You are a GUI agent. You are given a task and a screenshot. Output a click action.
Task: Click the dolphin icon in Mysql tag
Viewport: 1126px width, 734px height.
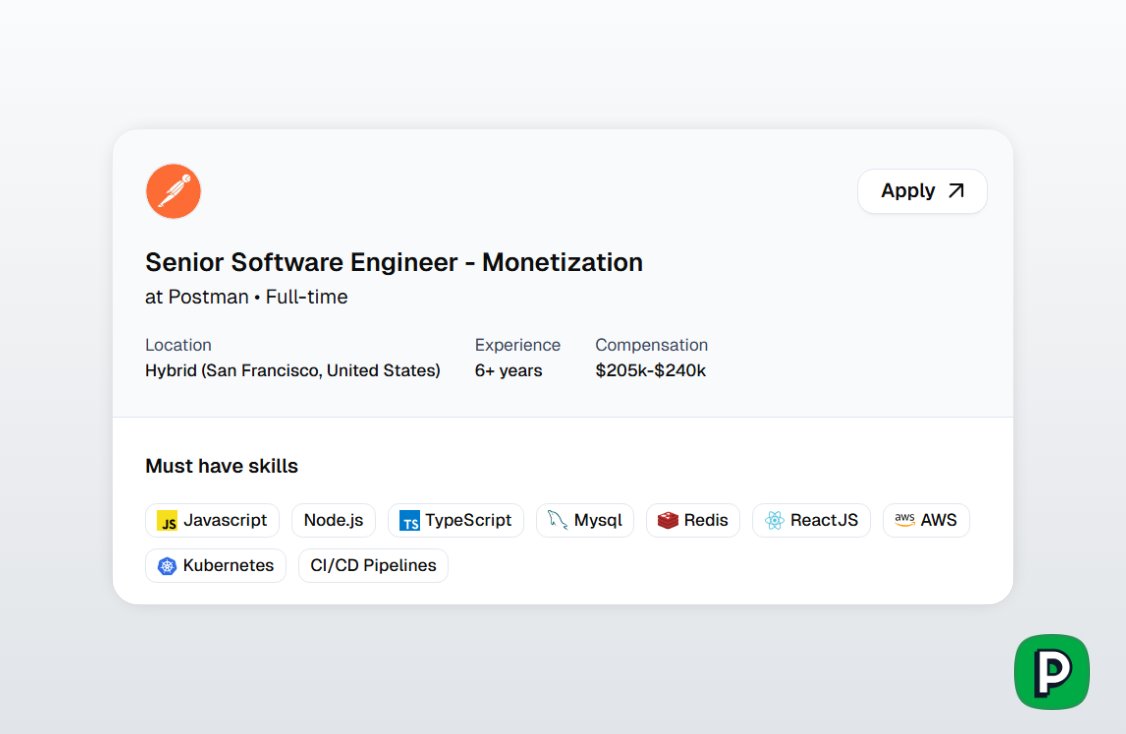tap(557, 520)
